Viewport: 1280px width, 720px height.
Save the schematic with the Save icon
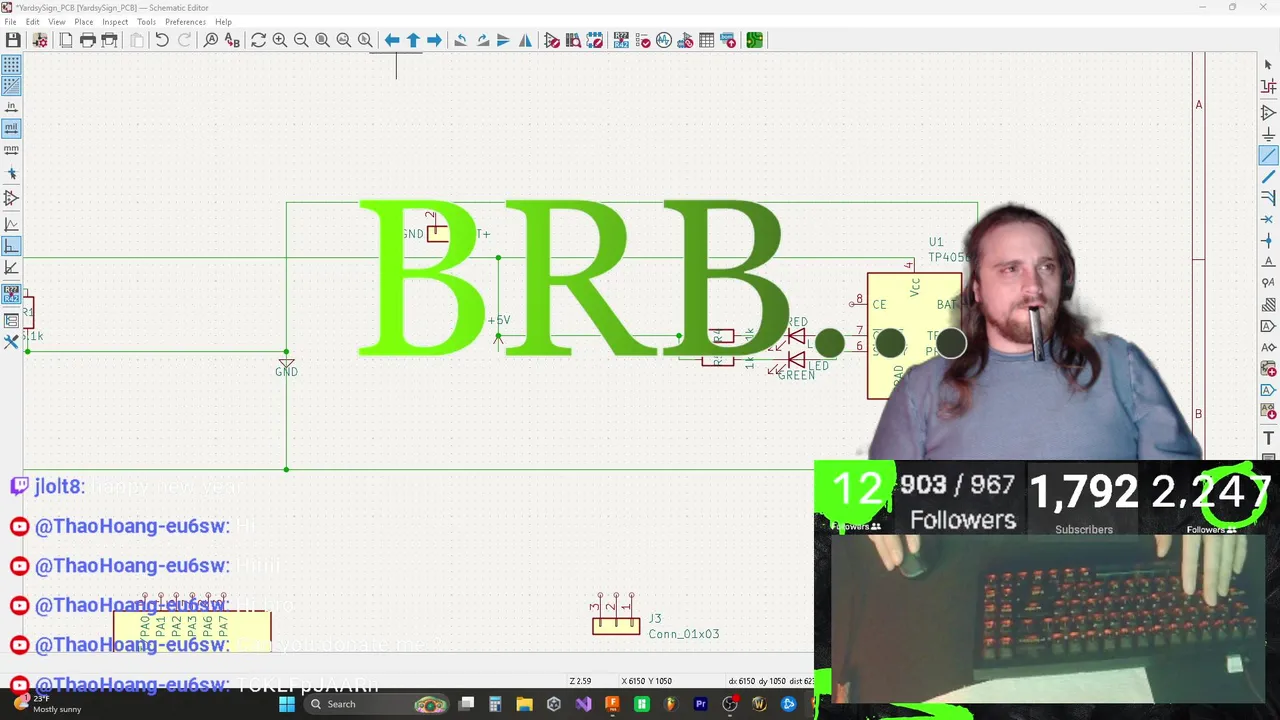tap(13, 40)
